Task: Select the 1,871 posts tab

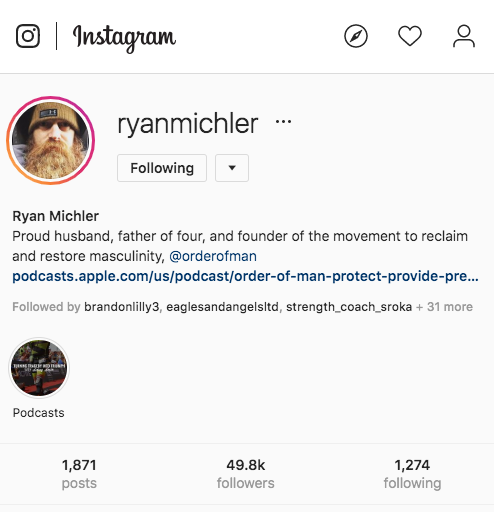Action: tap(79, 474)
